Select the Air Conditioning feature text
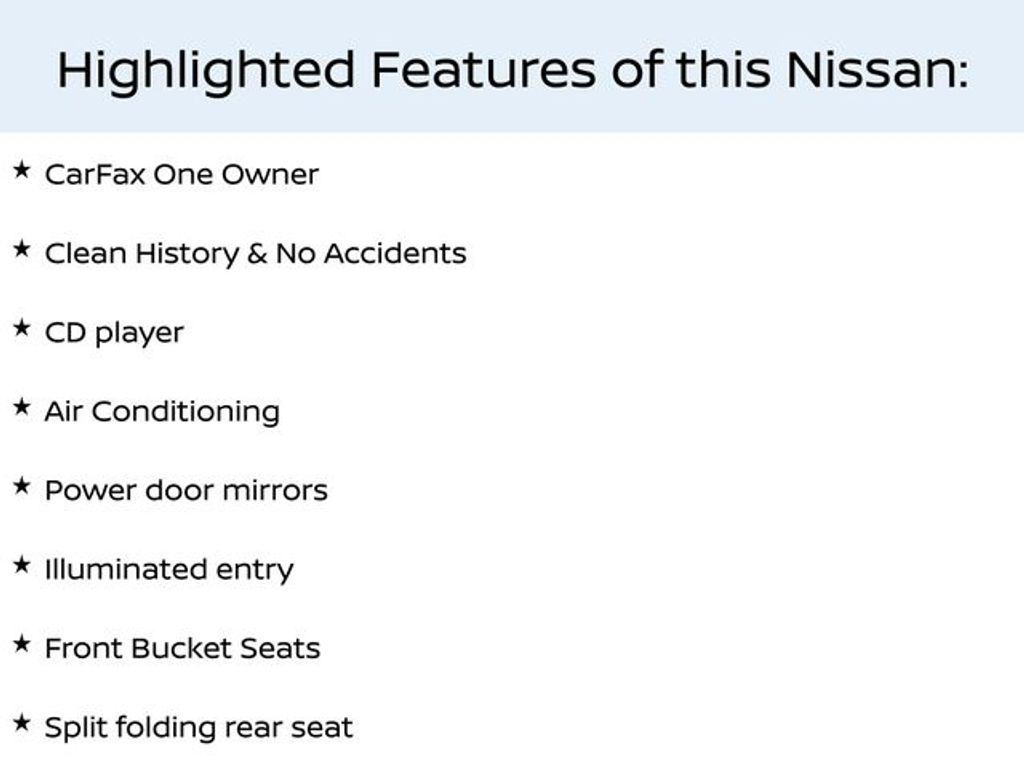Image resolution: width=1024 pixels, height=768 pixels. tap(162, 413)
